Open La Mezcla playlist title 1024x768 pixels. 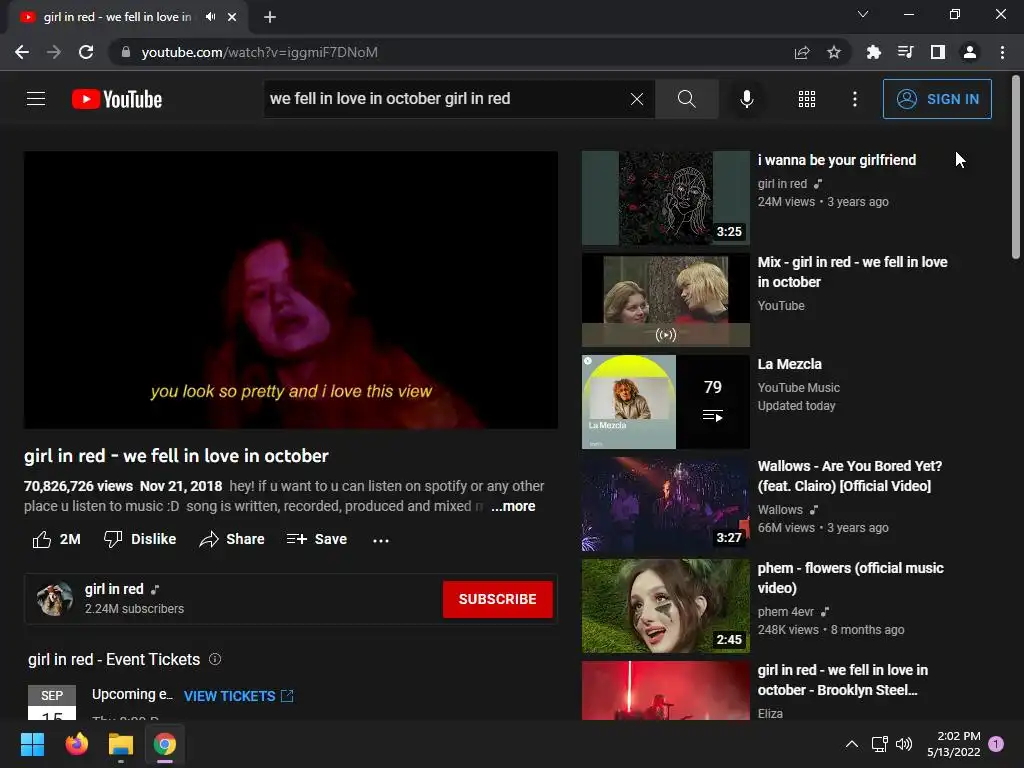point(790,364)
